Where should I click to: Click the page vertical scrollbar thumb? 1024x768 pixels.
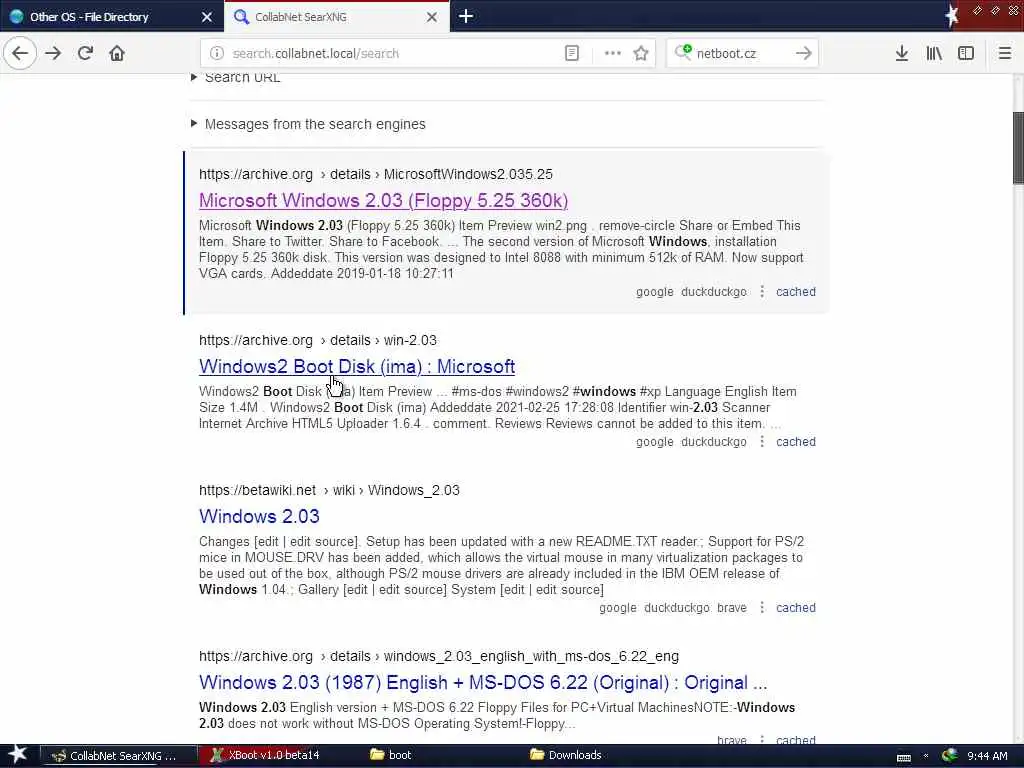click(x=1017, y=148)
